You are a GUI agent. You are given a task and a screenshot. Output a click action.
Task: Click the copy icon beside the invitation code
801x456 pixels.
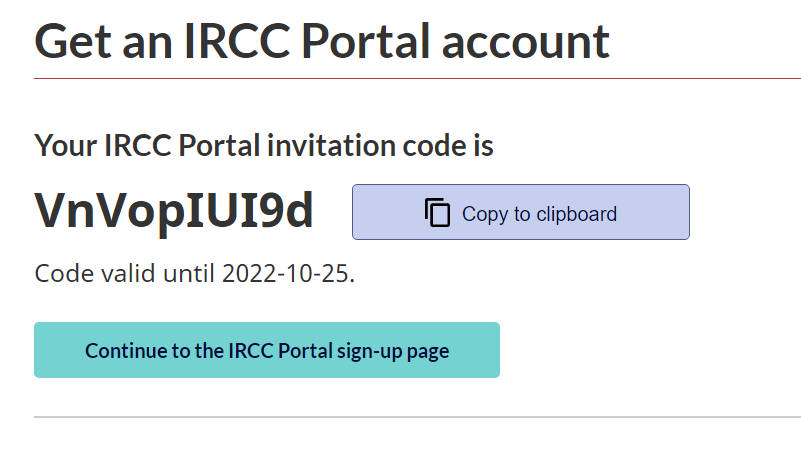click(x=438, y=213)
